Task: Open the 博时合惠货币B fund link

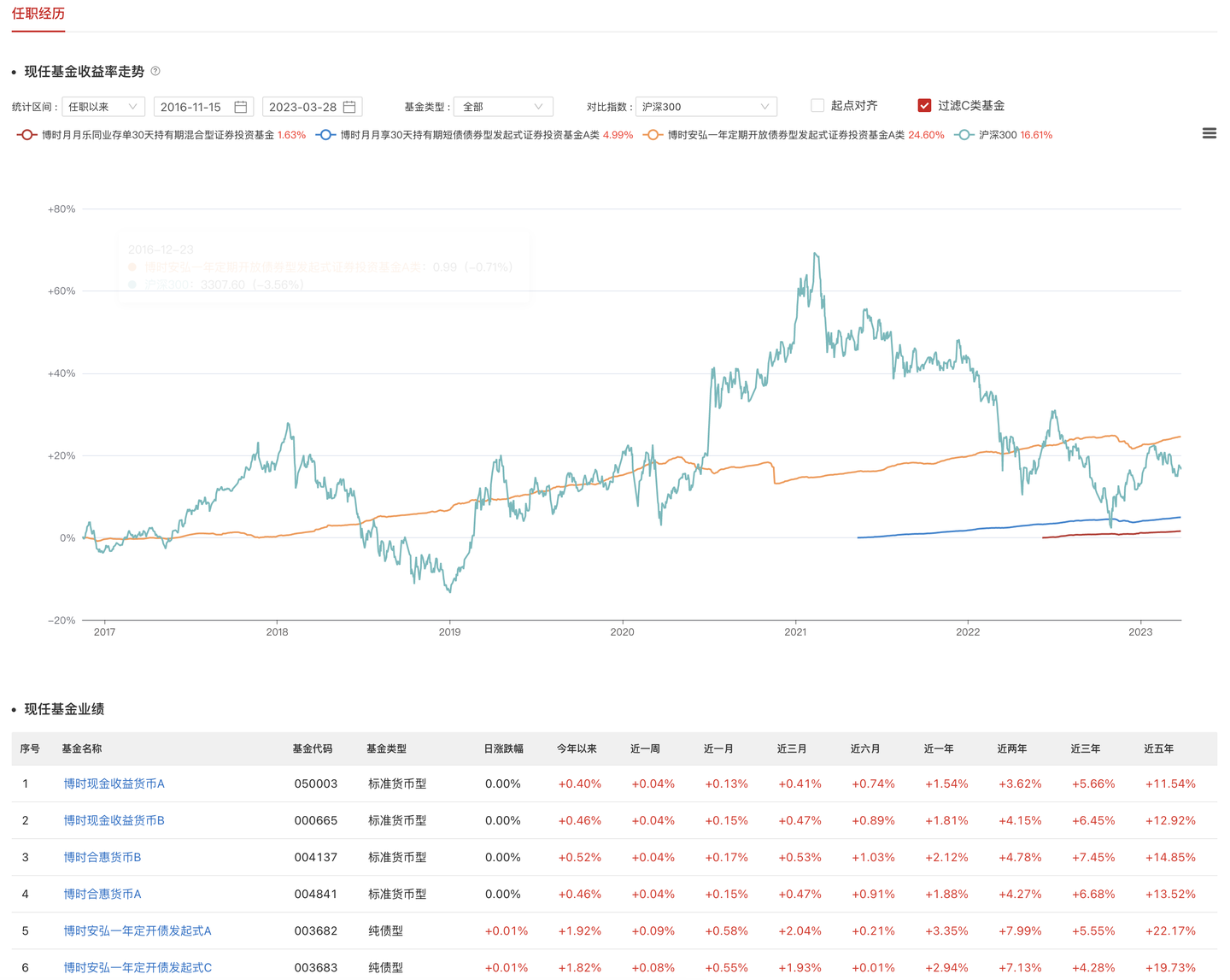Action: (102, 857)
